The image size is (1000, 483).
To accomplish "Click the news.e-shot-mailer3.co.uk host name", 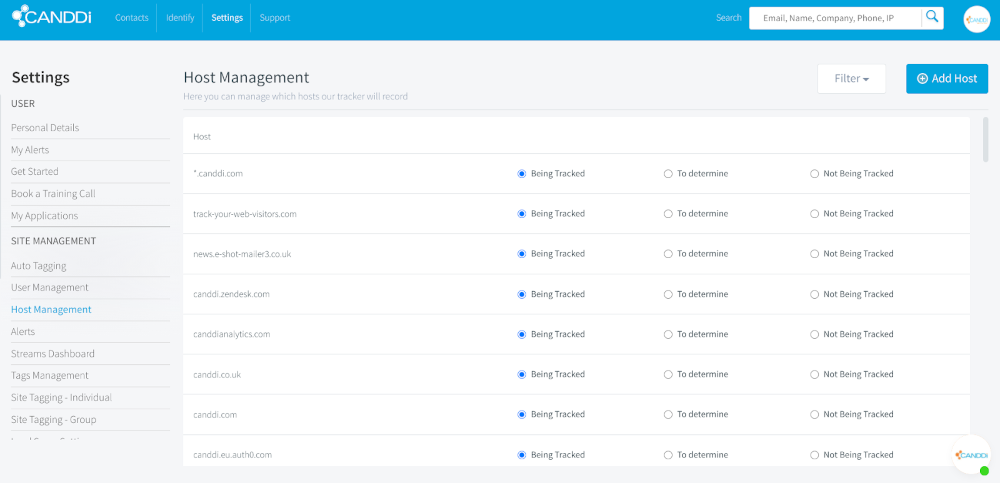I will (242, 254).
